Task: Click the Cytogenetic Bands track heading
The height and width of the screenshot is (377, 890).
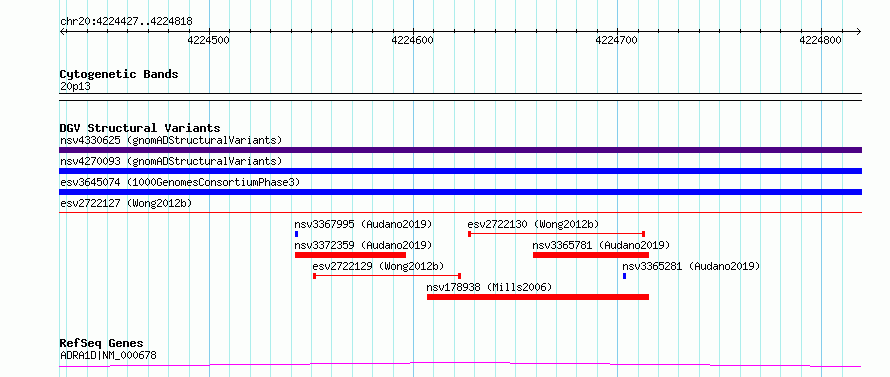Action: click(119, 74)
